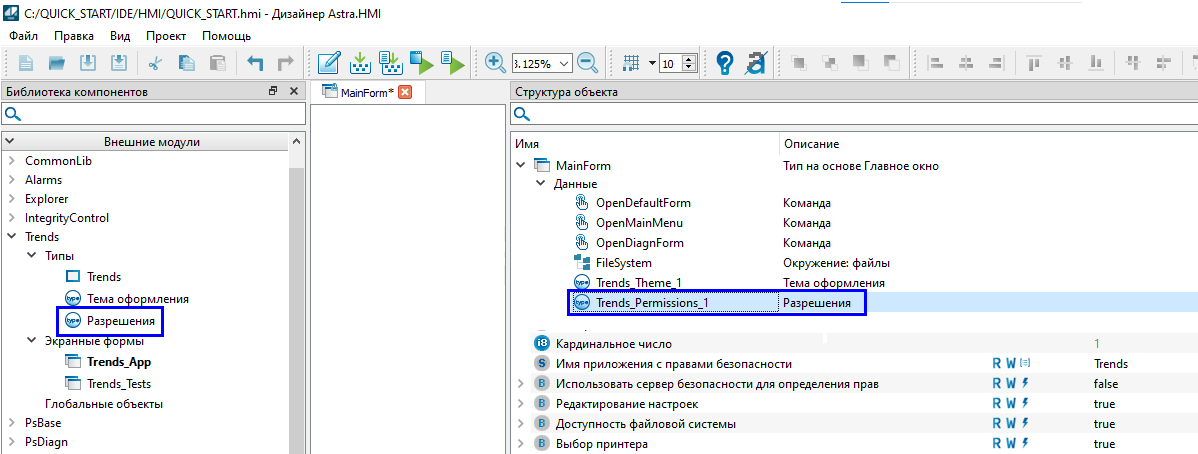Viewport: 1198px width, 454px height.
Task: Click the Open folder toolbar icon
Action: (57, 63)
